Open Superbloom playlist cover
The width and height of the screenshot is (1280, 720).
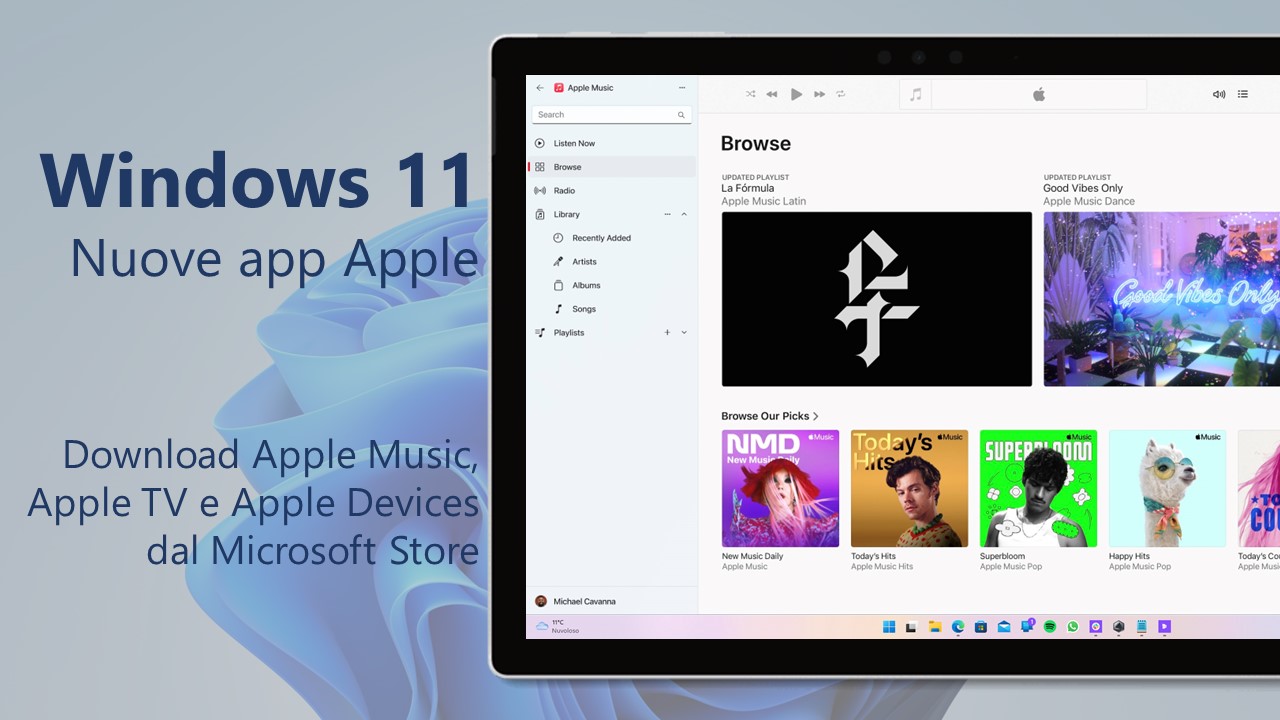click(x=1038, y=489)
